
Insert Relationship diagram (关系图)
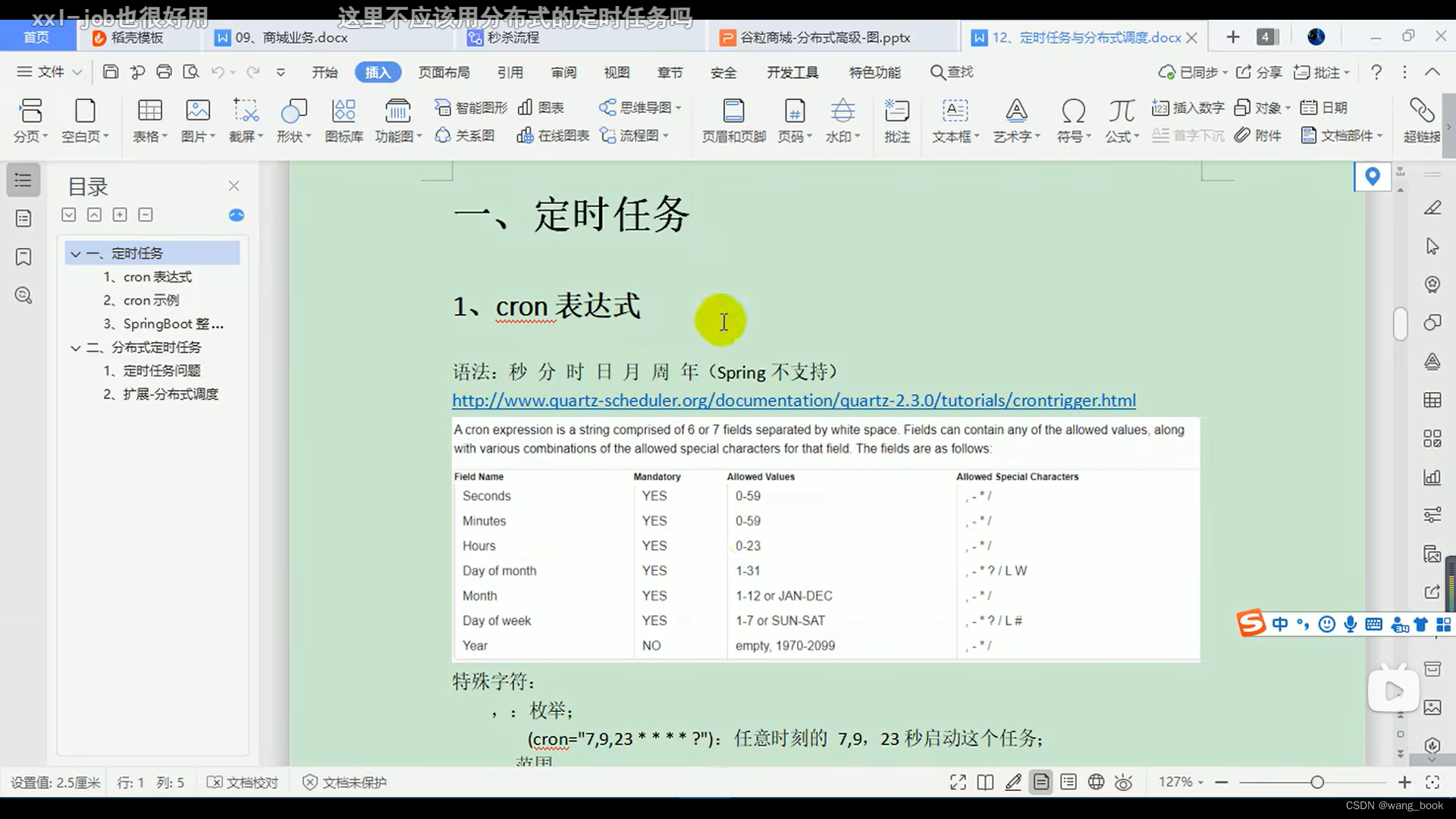click(465, 136)
